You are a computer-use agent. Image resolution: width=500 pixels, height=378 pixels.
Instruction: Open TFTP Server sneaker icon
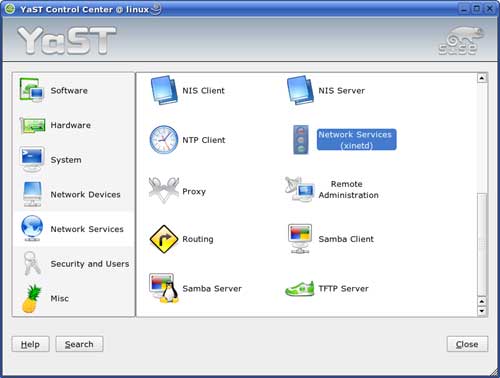[x=300, y=289]
